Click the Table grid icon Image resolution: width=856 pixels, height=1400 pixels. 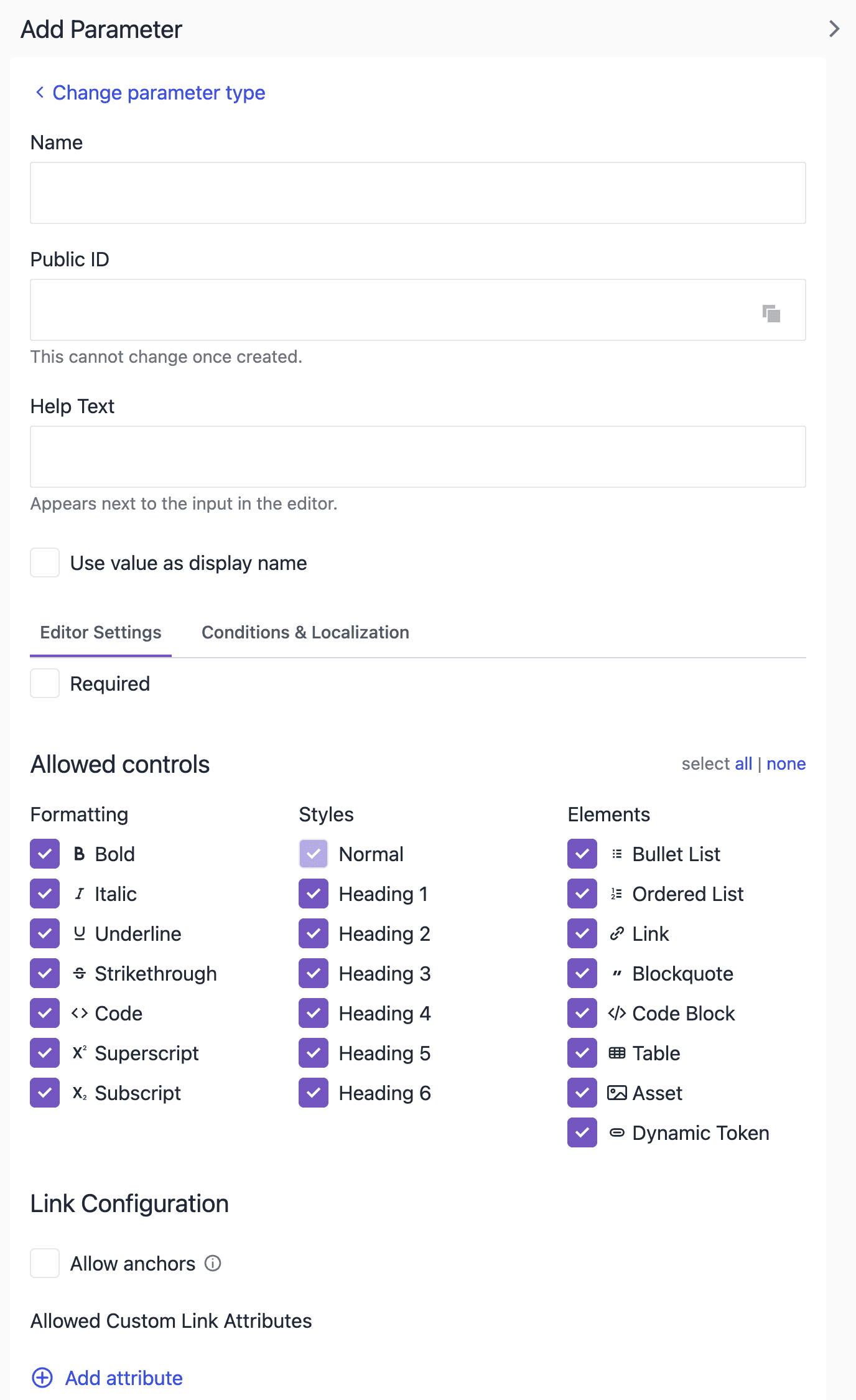pyautogui.click(x=616, y=1053)
